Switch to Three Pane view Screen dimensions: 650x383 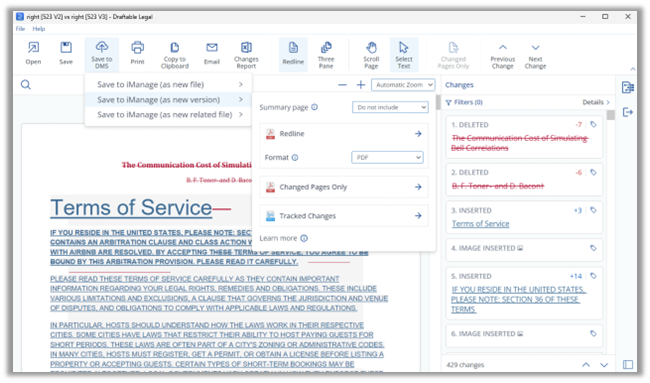click(x=326, y=55)
